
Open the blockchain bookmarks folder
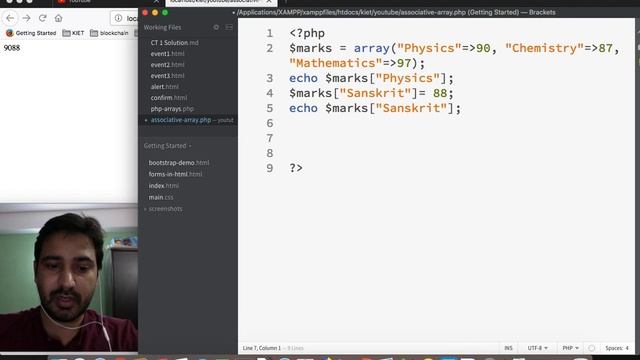click(109, 33)
